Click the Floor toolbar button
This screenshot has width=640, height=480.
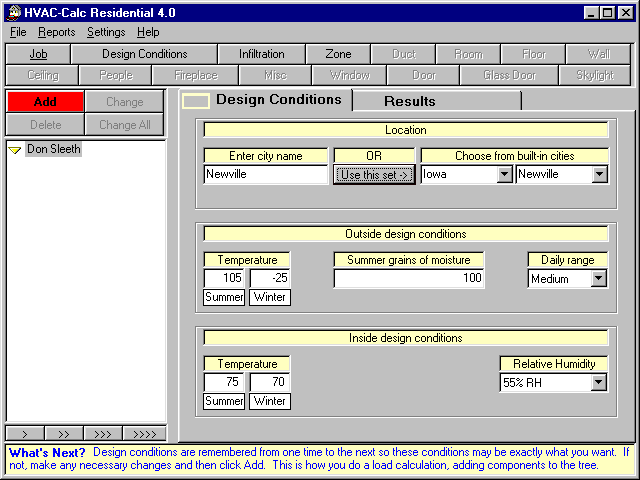pos(533,54)
